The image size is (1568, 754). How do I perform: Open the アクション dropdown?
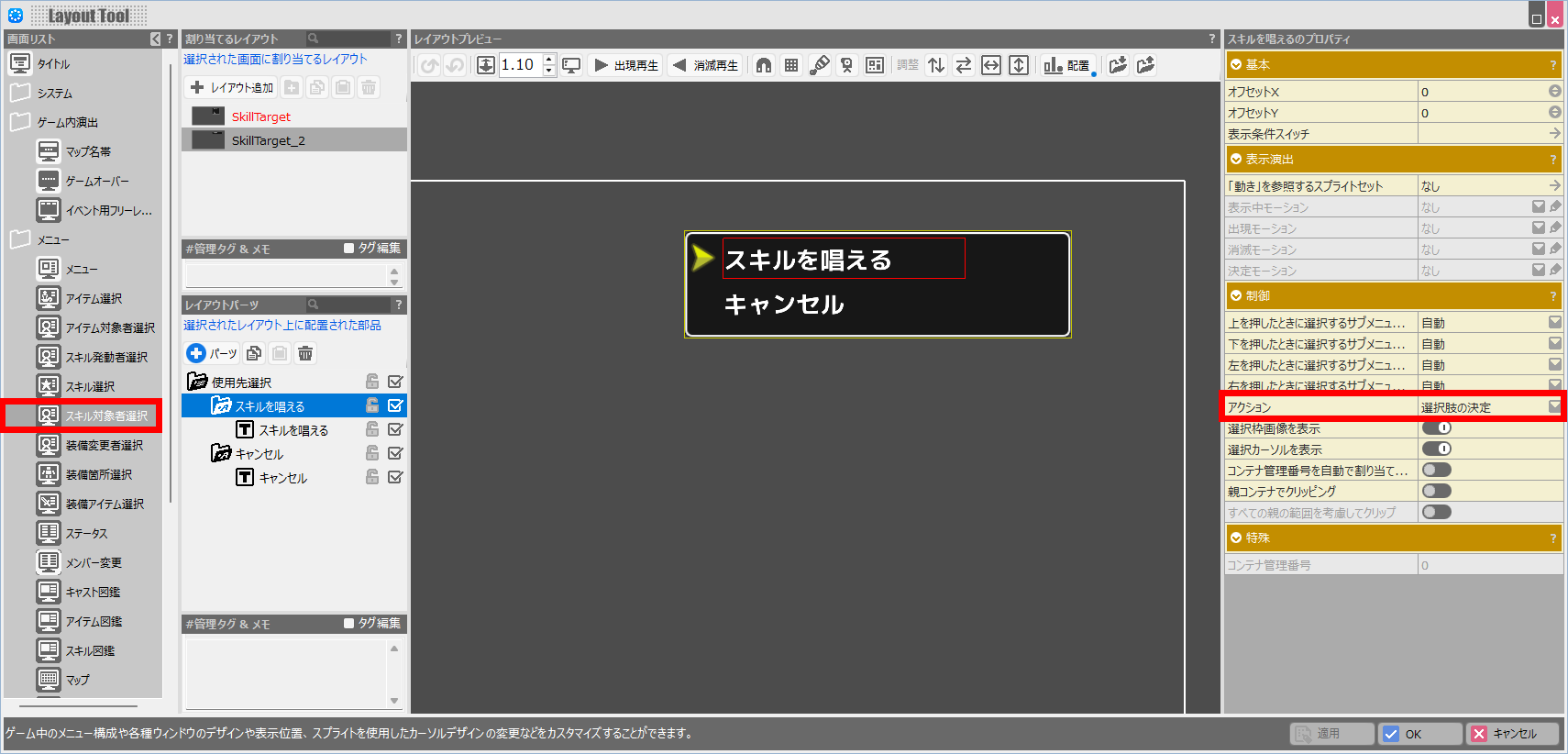pos(1554,407)
